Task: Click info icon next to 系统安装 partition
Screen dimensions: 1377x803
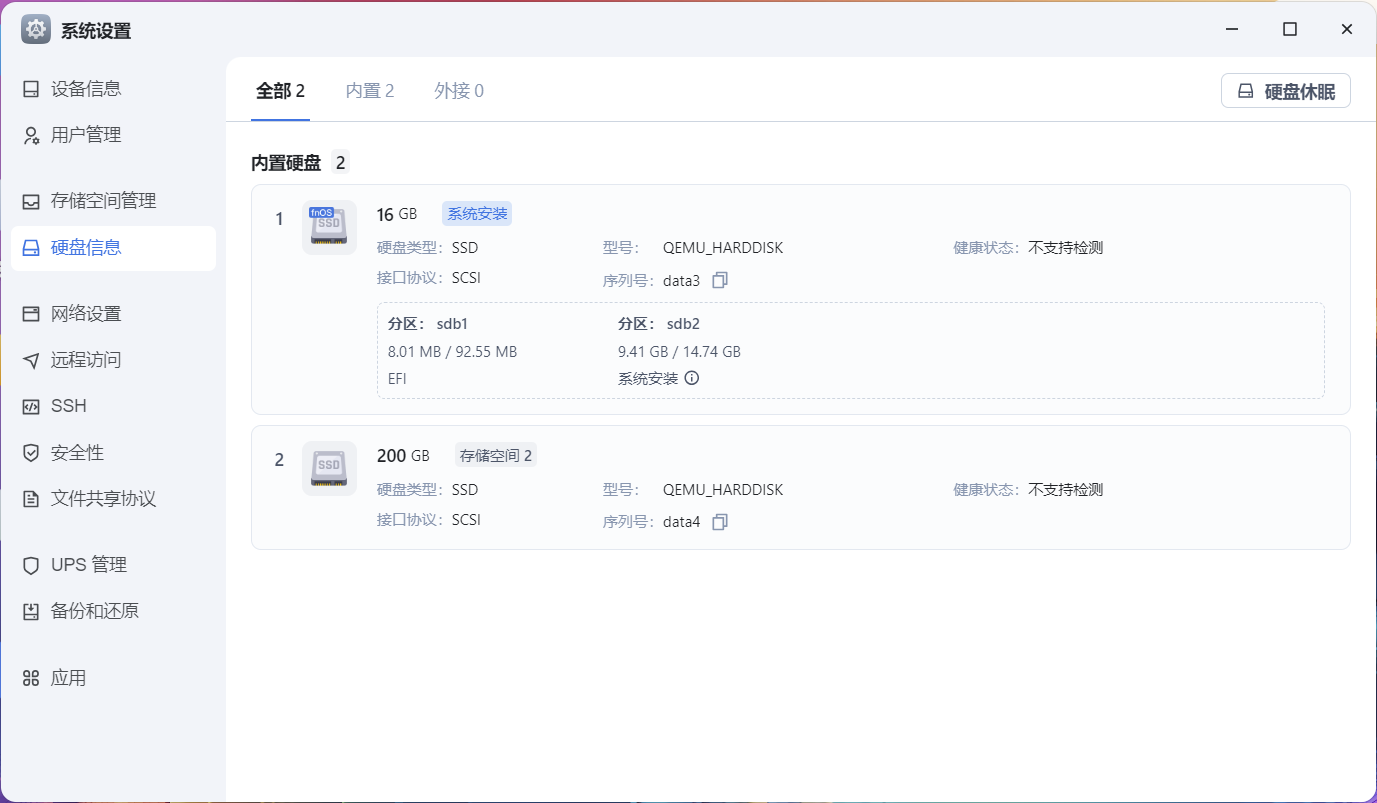Action: [x=691, y=379]
